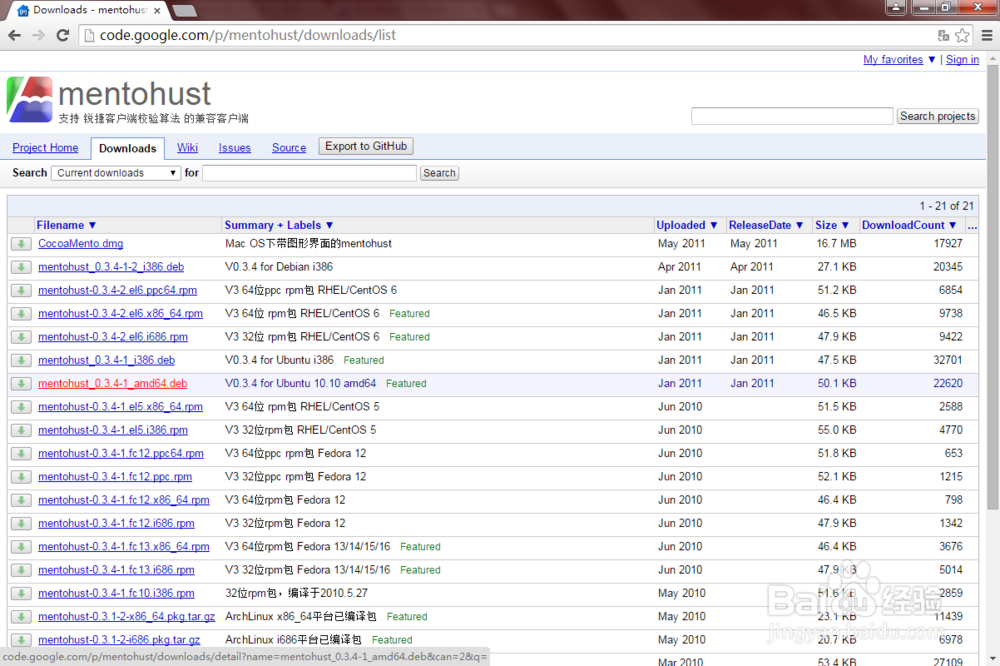Expand the My favorites dropdown
The height and width of the screenshot is (666, 1000).
pyautogui.click(x=896, y=59)
